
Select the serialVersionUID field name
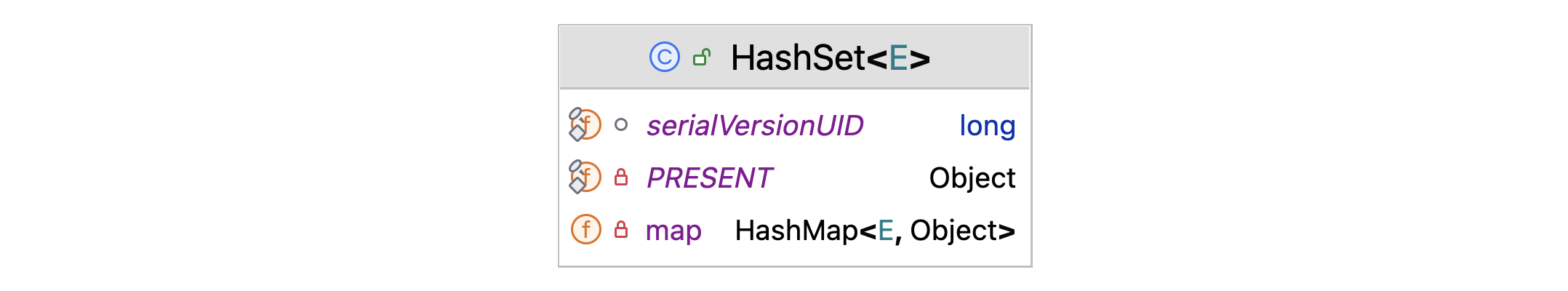(x=755, y=125)
